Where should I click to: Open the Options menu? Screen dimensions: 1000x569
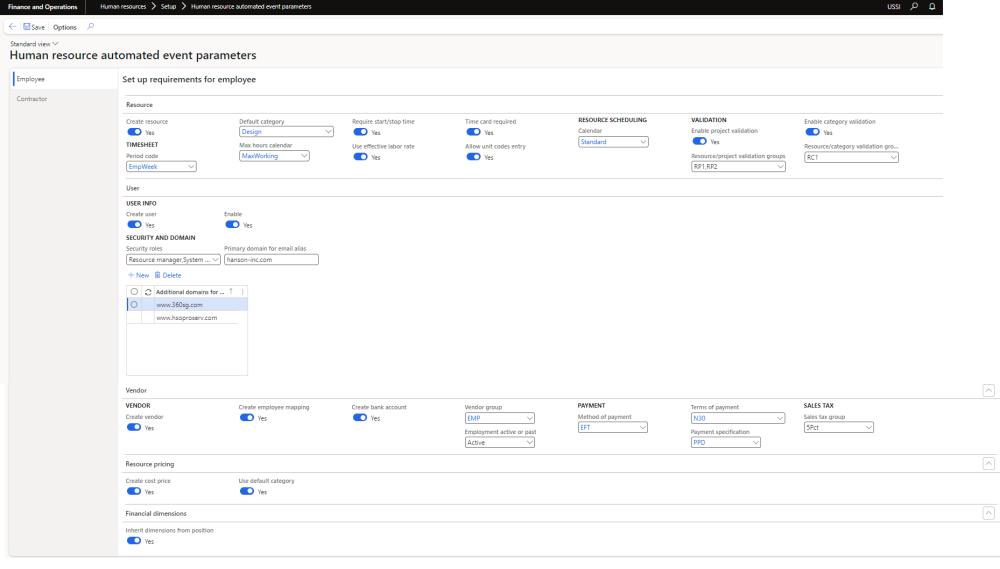(x=64, y=27)
